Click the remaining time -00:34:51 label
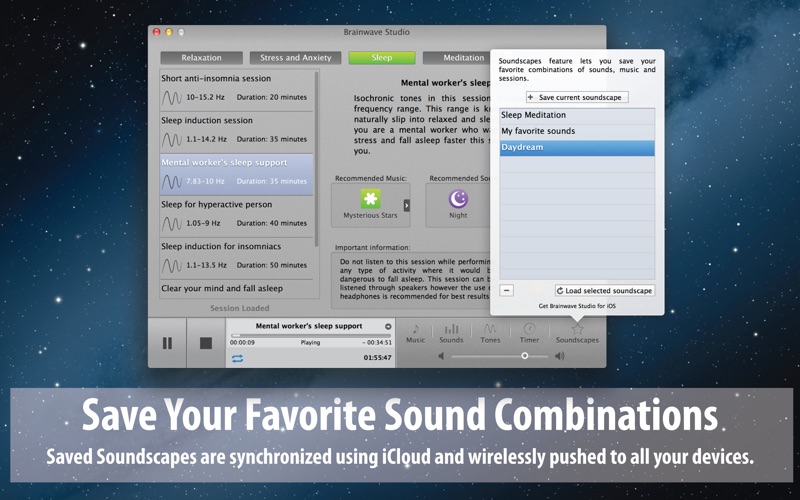The height and width of the screenshot is (500, 800). point(377,343)
